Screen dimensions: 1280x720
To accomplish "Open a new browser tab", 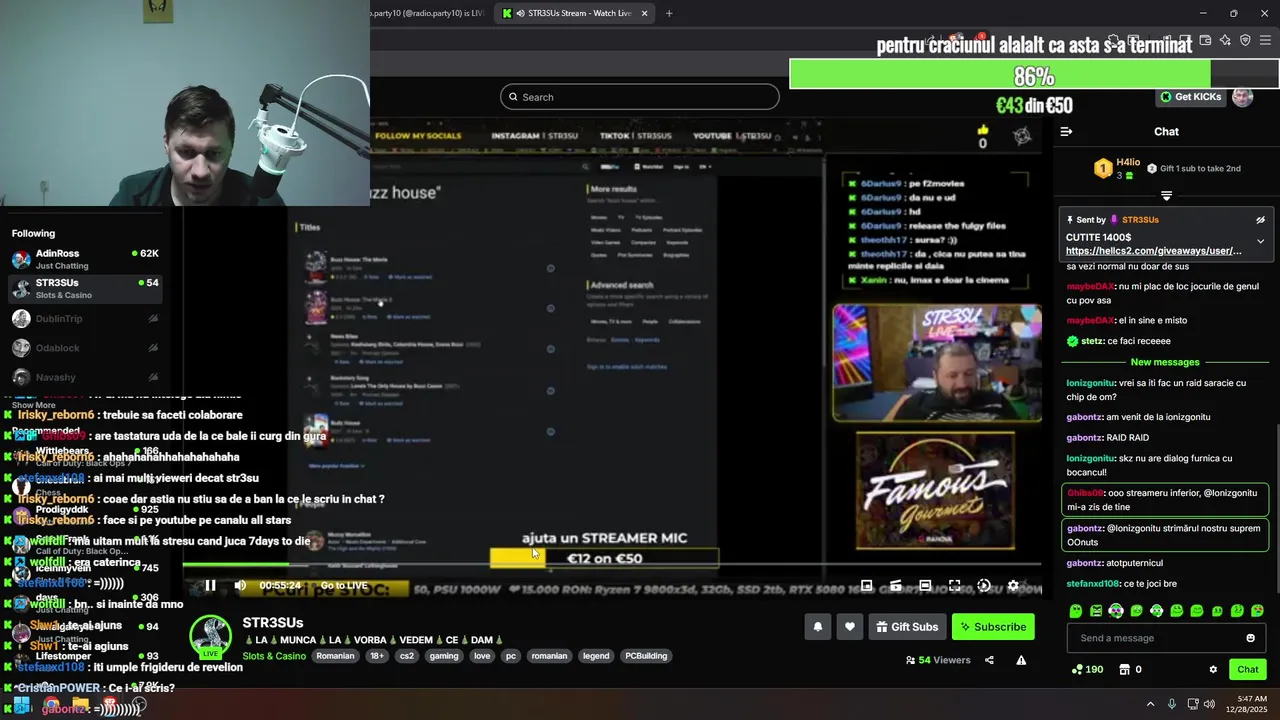I will (x=669, y=13).
